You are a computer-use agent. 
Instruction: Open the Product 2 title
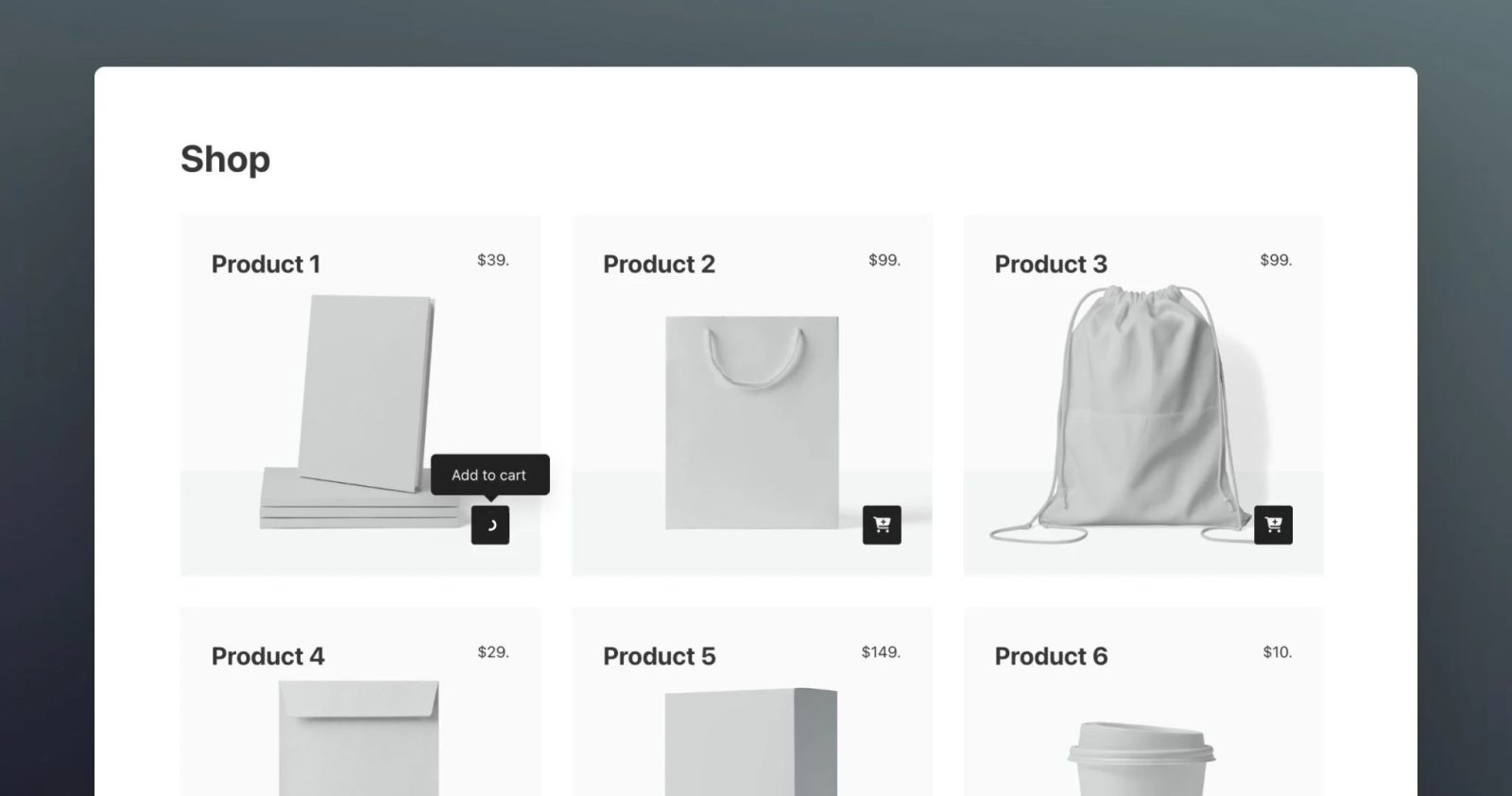coord(659,264)
